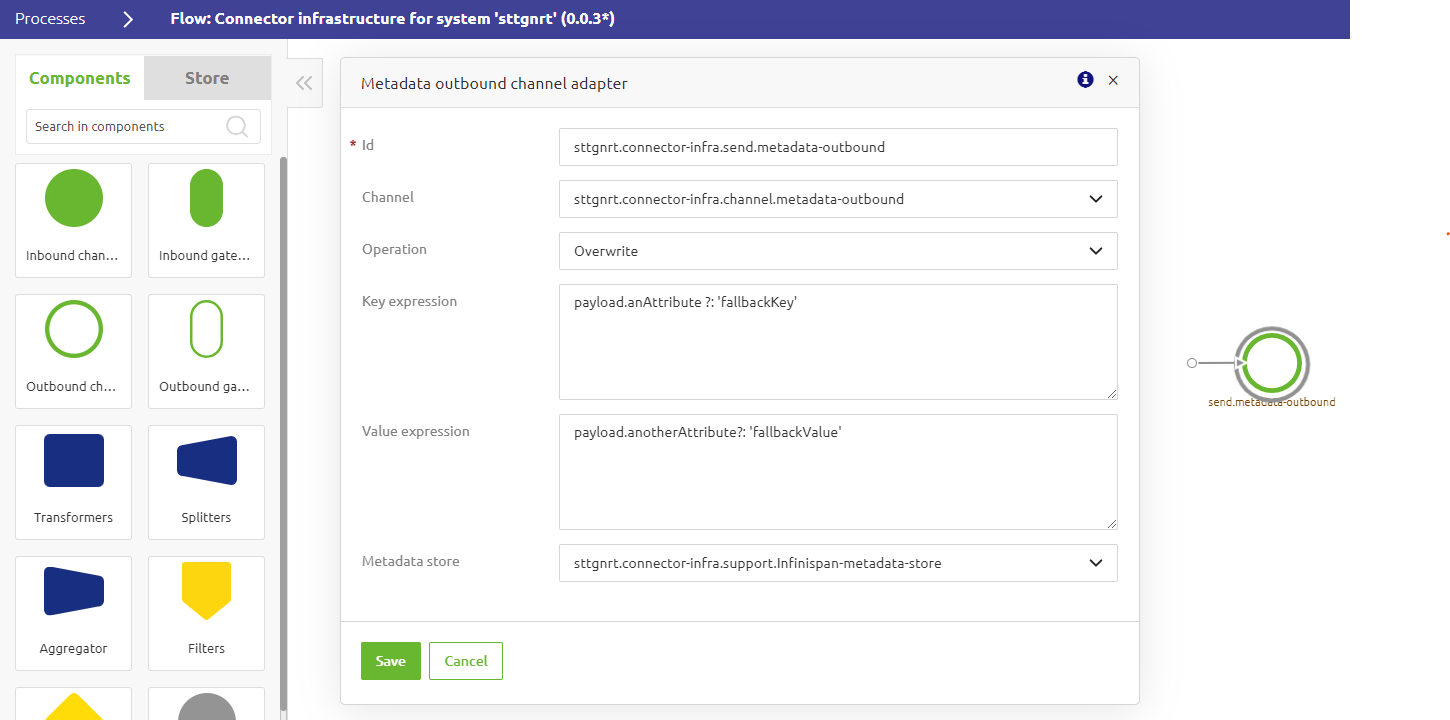Open the Operation dropdown
The width and height of the screenshot is (1450, 720).
click(x=1095, y=250)
